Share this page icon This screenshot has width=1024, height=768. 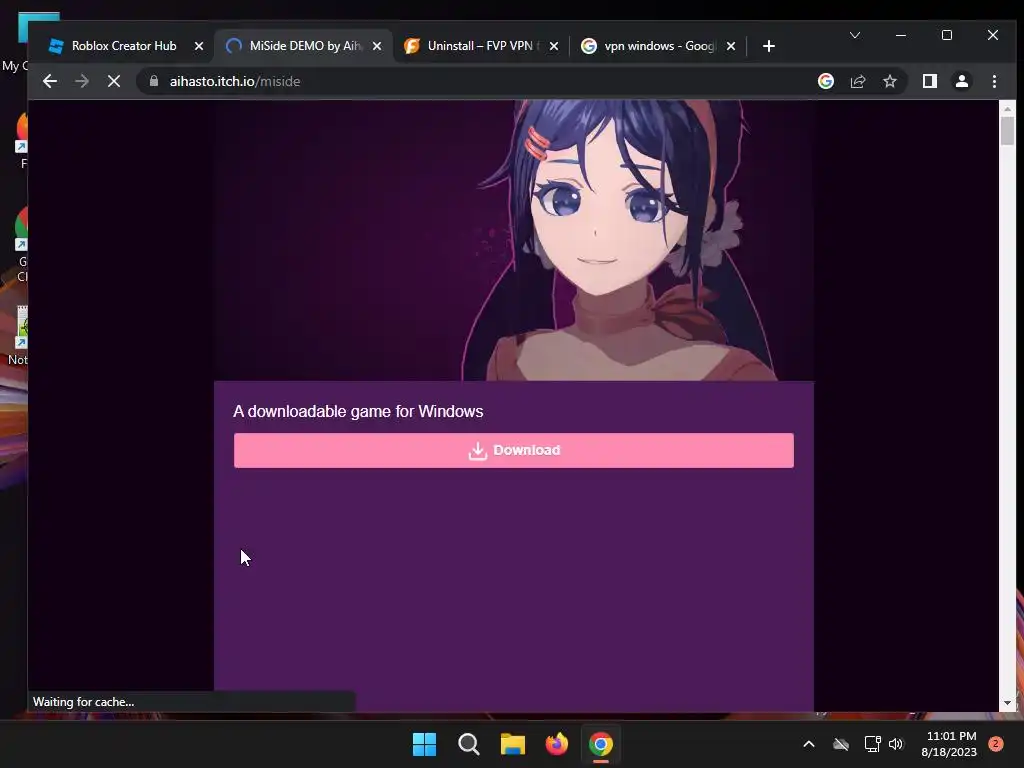857,81
